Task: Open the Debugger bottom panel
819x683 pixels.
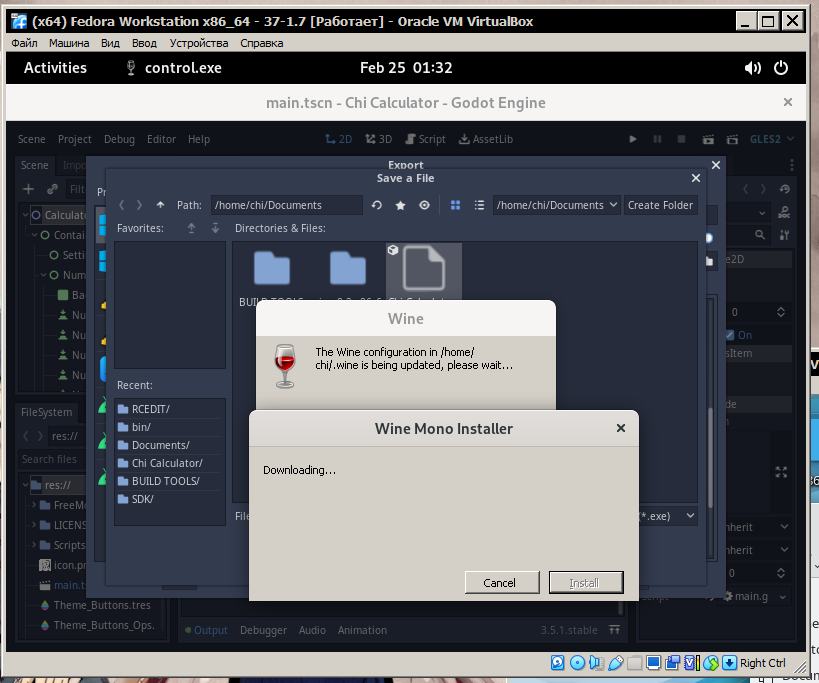Action: click(x=263, y=630)
